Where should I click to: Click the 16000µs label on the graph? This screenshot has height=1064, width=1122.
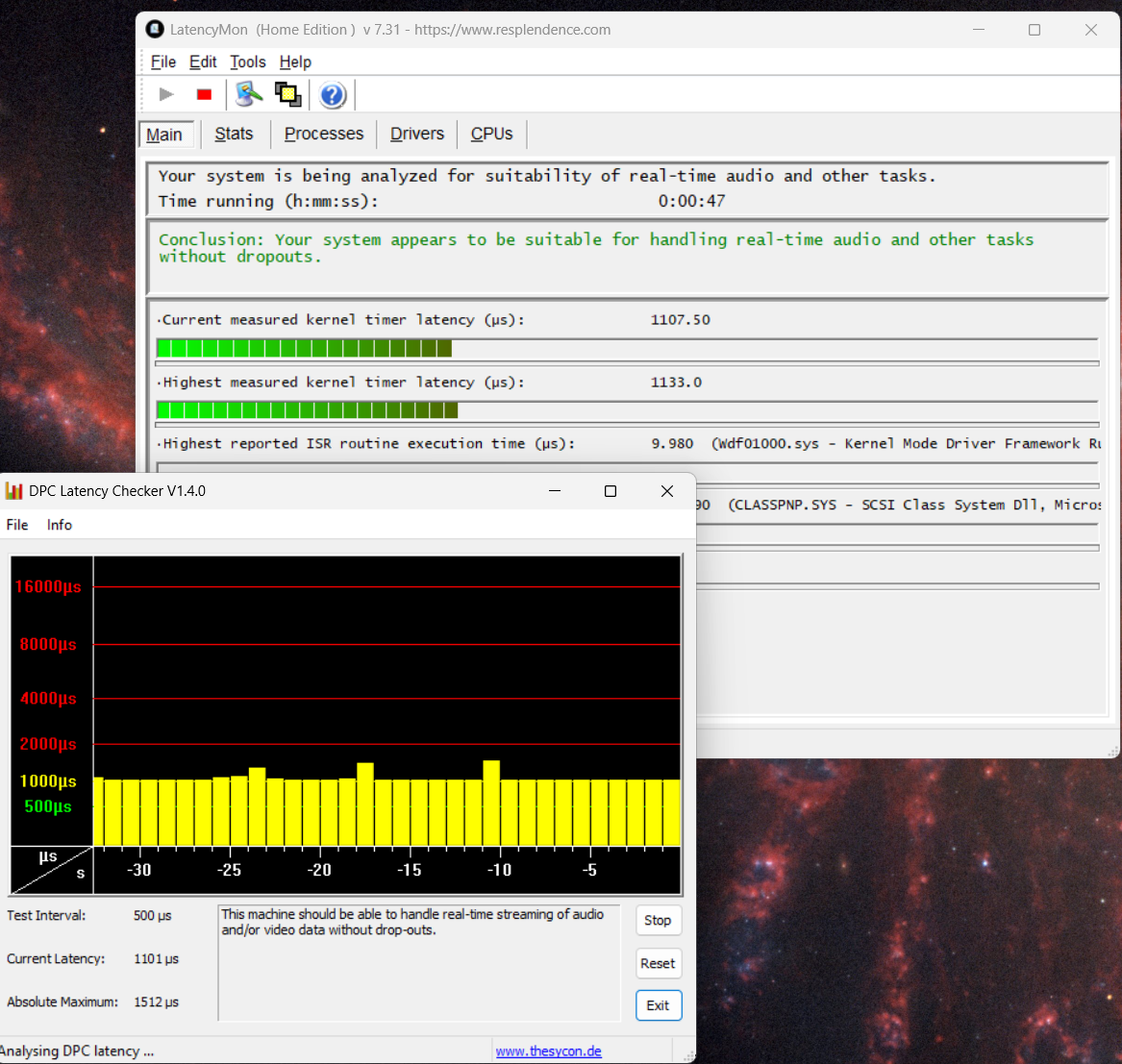(48, 586)
